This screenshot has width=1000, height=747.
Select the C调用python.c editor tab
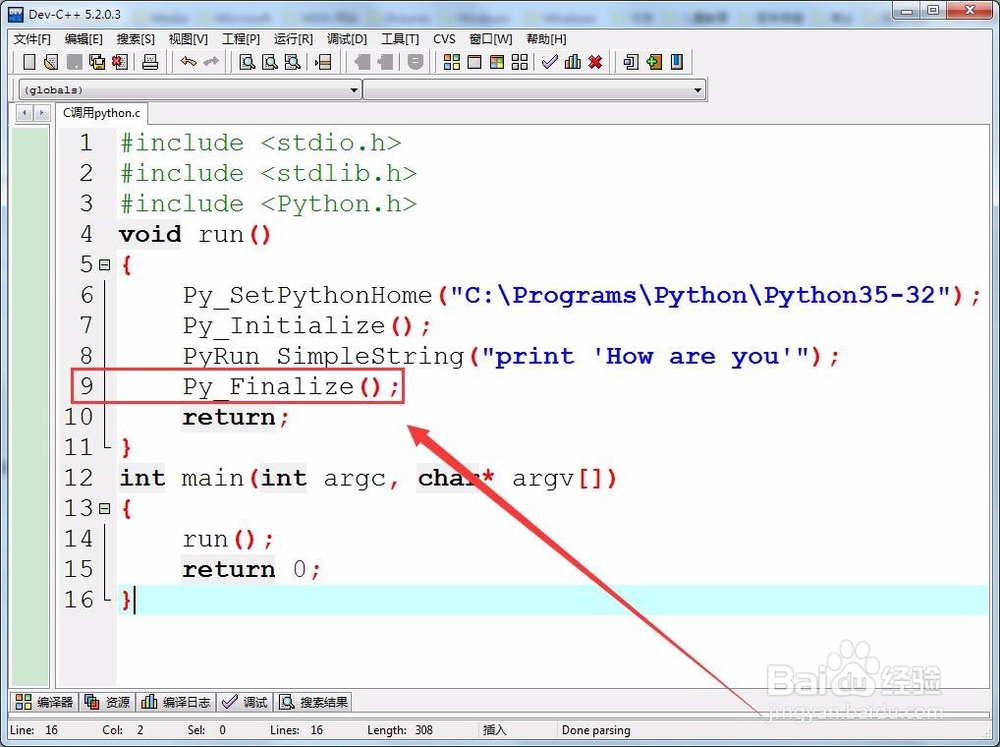pyautogui.click(x=100, y=113)
